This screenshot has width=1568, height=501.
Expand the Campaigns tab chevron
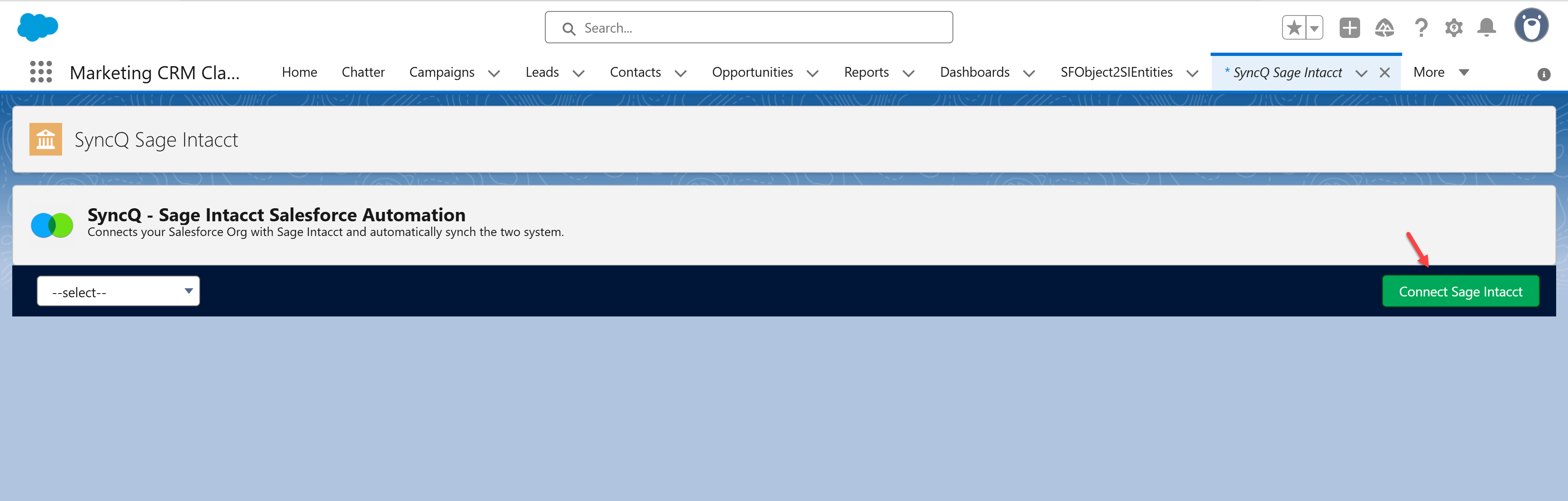(494, 73)
